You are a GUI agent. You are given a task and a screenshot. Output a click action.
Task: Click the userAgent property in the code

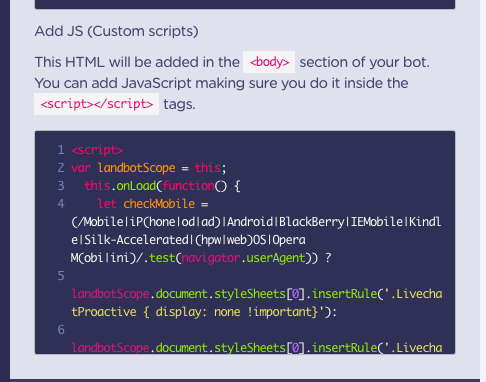click(x=276, y=258)
